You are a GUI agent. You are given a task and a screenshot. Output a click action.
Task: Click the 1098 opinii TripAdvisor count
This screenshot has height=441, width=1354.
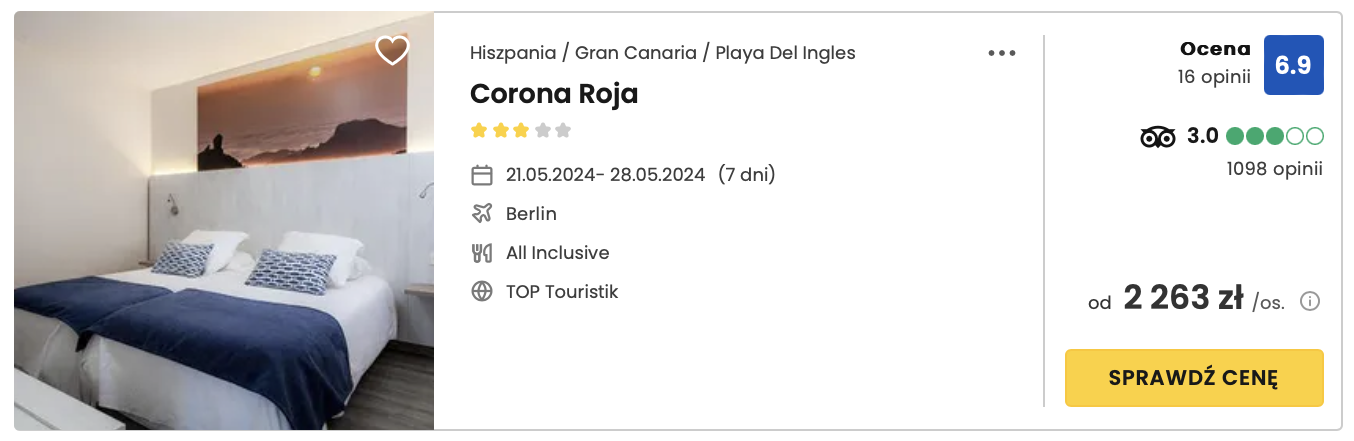(1274, 169)
